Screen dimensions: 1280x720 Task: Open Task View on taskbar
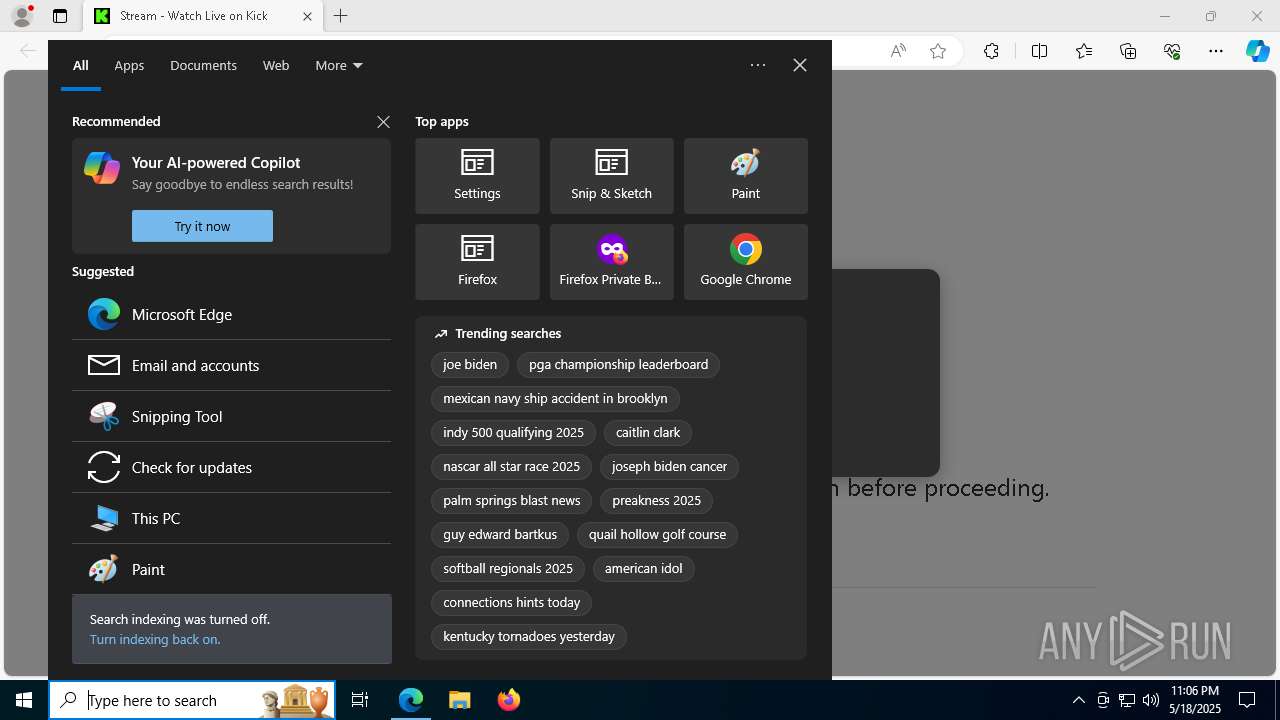(360, 700)
